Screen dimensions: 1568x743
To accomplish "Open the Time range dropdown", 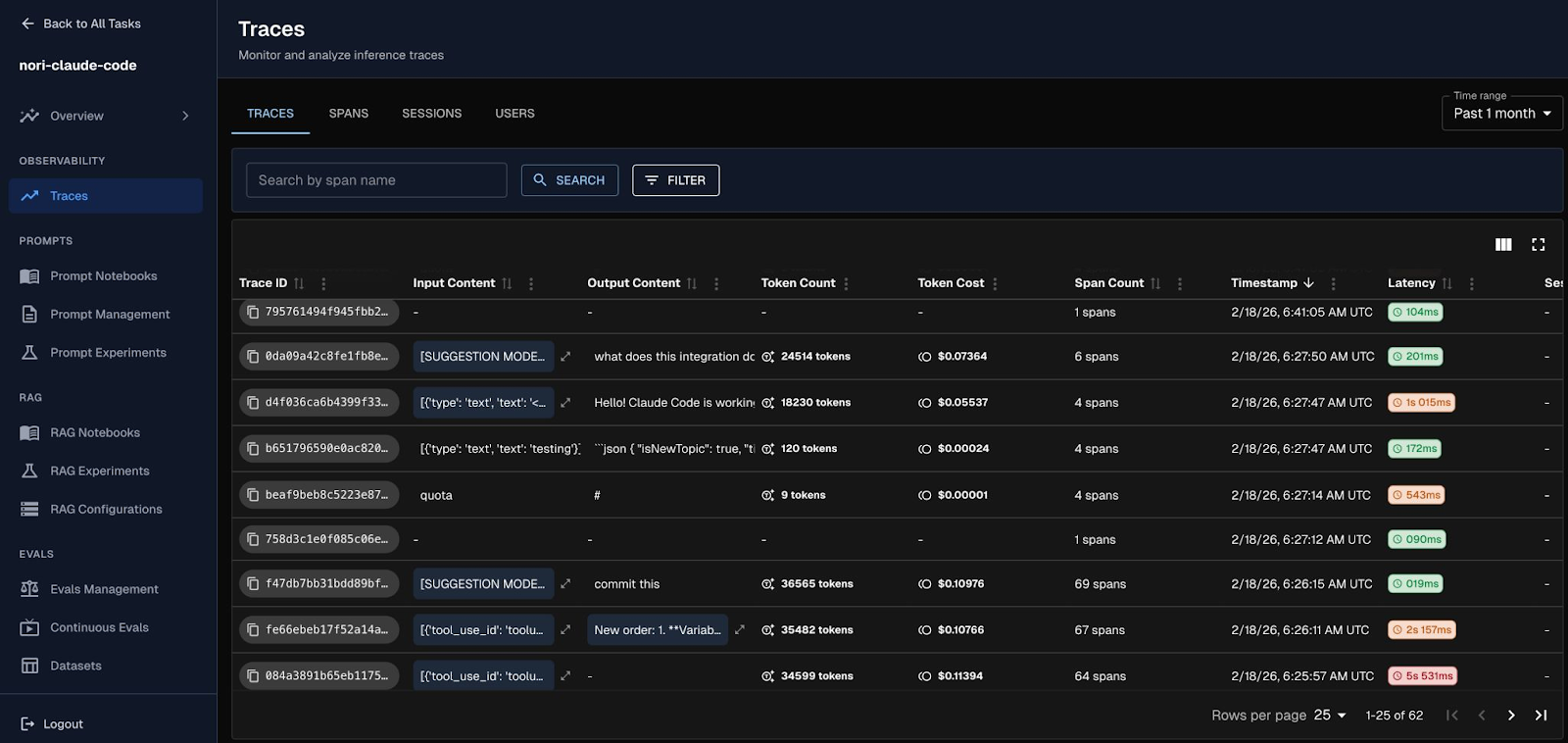I will (1502, 114).
